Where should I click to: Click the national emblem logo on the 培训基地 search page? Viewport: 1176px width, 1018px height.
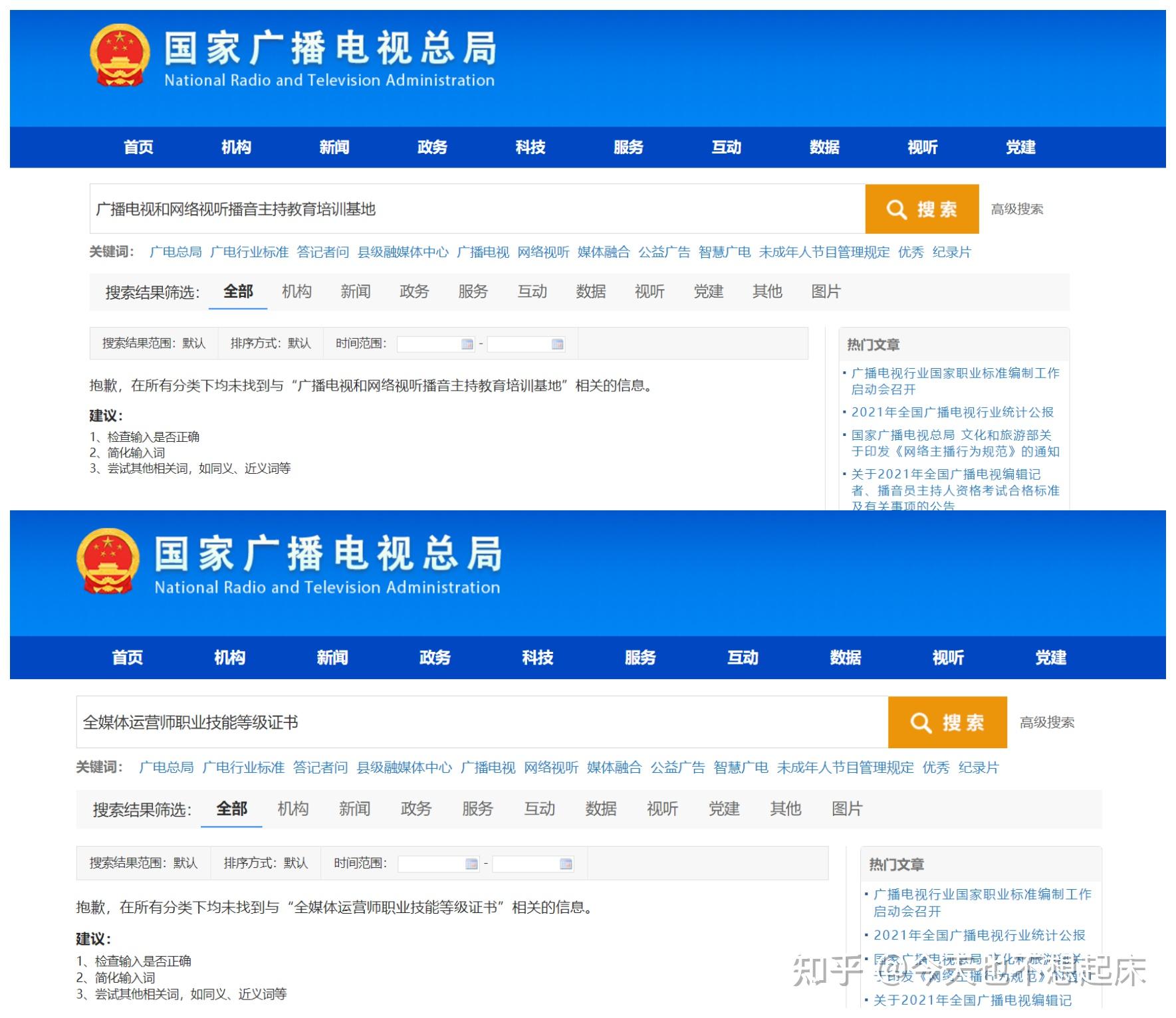(x=120, y=56)
